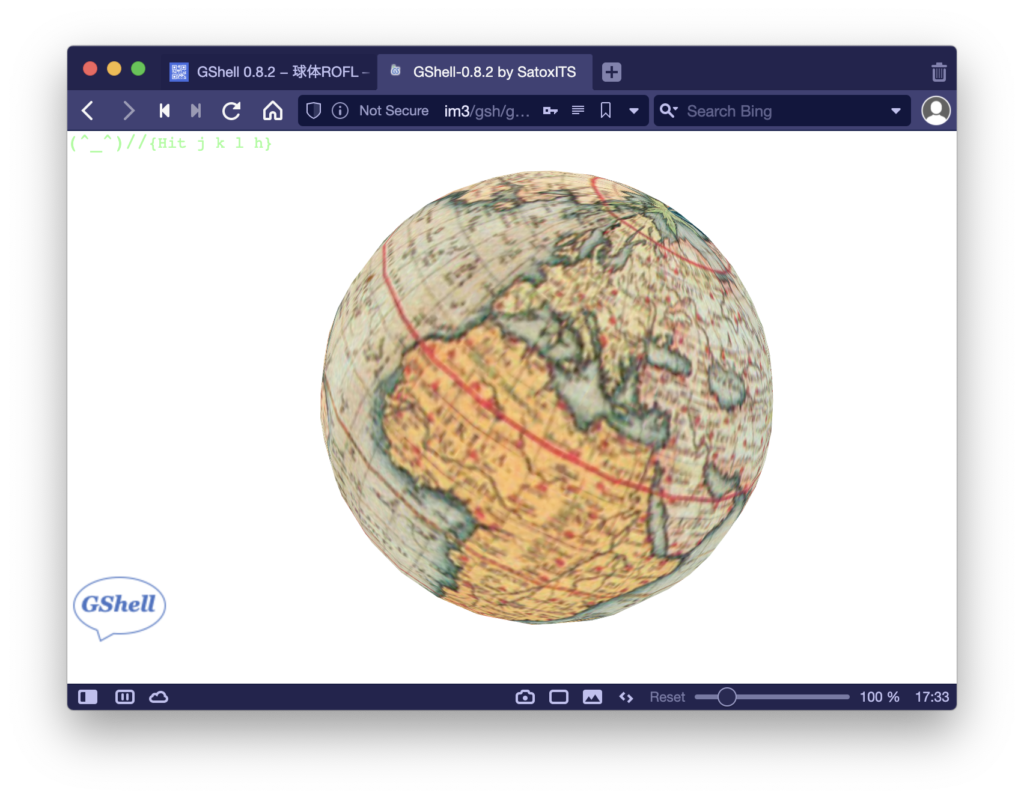Click the Reset zoom button
1024x799 pixels.
tap(667, 697)
